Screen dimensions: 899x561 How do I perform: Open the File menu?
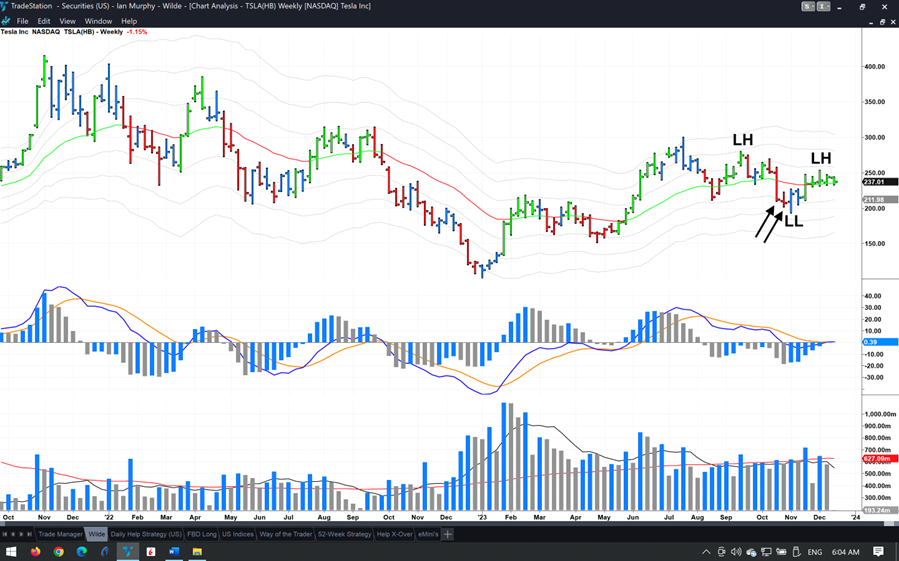coord(22,21)
